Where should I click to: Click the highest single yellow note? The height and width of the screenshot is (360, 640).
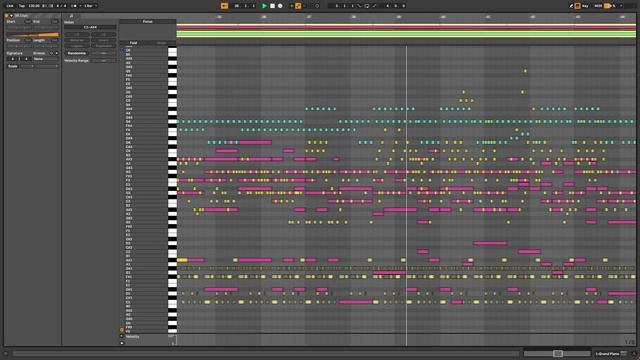coord(525,71)
